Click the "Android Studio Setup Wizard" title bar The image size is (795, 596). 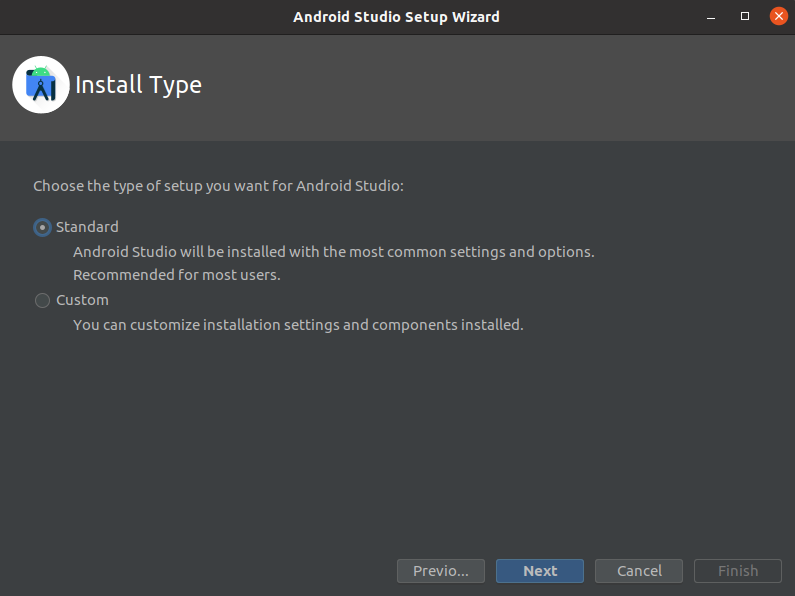pos(396,17)
